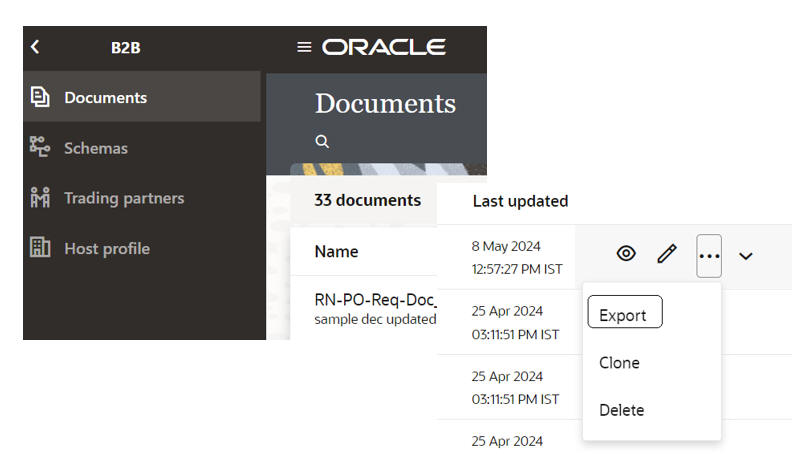Click the Host profile building icon
This screenshot has height=469, width=808.
click(40, 248)
